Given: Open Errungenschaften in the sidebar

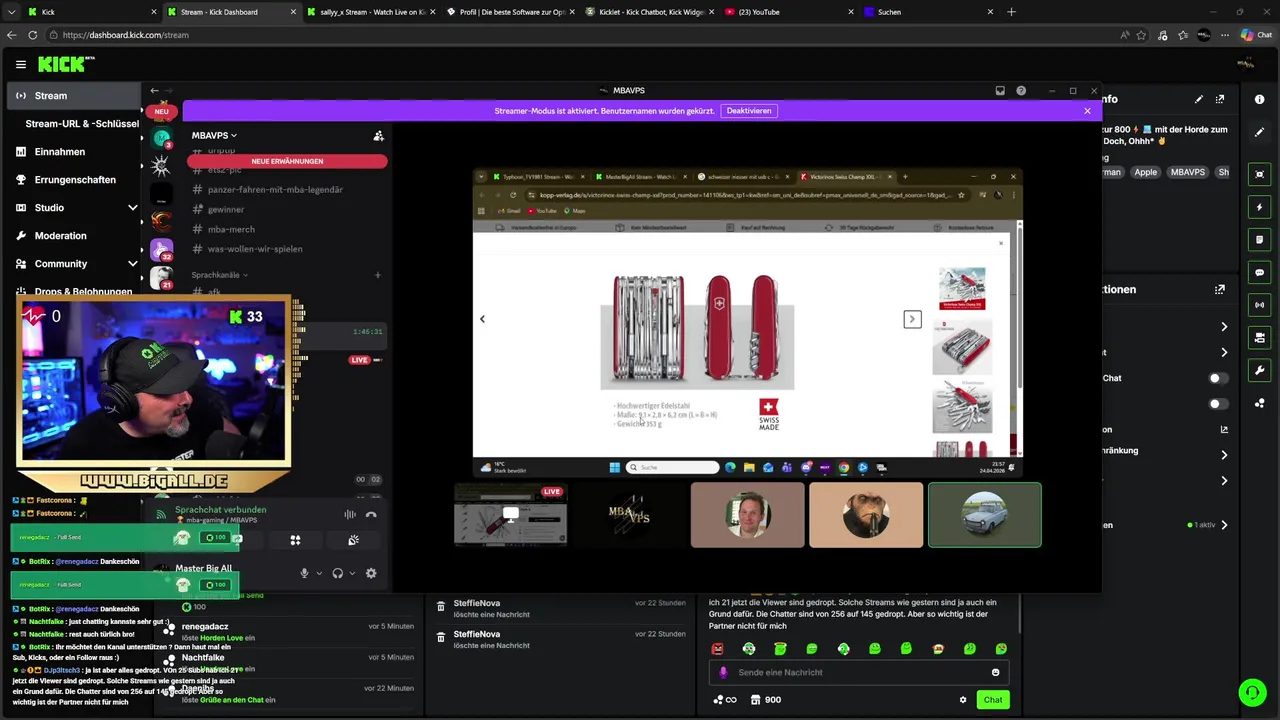Looking at the screenshot, I should (x=76, y=180).
